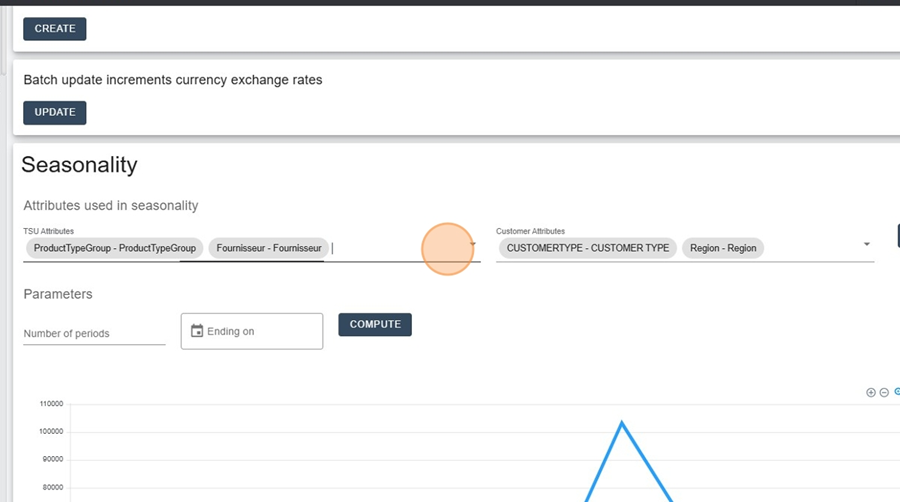Click the vertical scrollbar on the left edge
This screenshot has height=502, width=900.
point(2,40)
